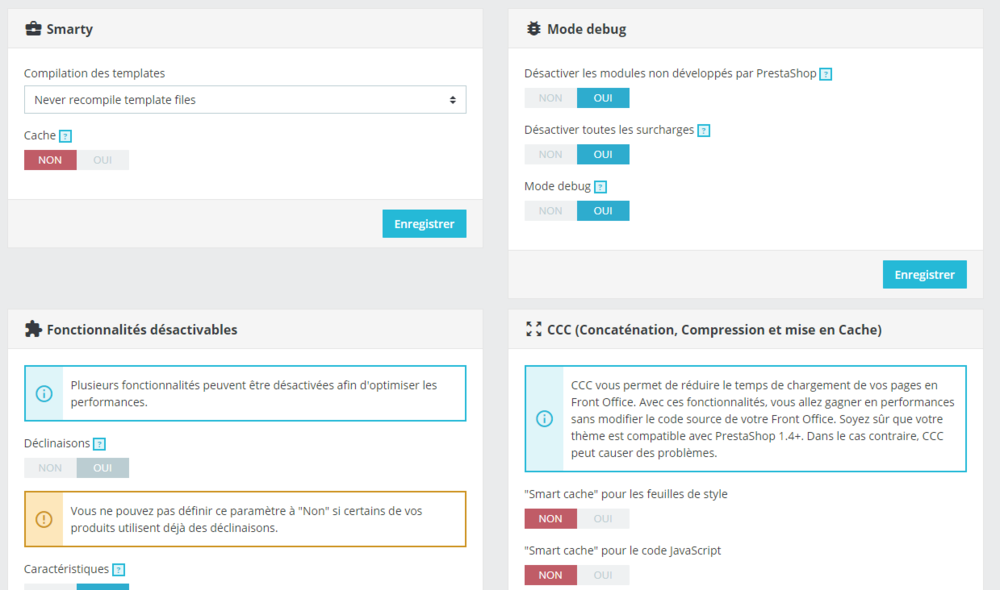Image resolution: width=1000 pixels, height=590 pixels.
Task: Show help for modules non développés par PrestaShop
Action: [x=825, y=74]
